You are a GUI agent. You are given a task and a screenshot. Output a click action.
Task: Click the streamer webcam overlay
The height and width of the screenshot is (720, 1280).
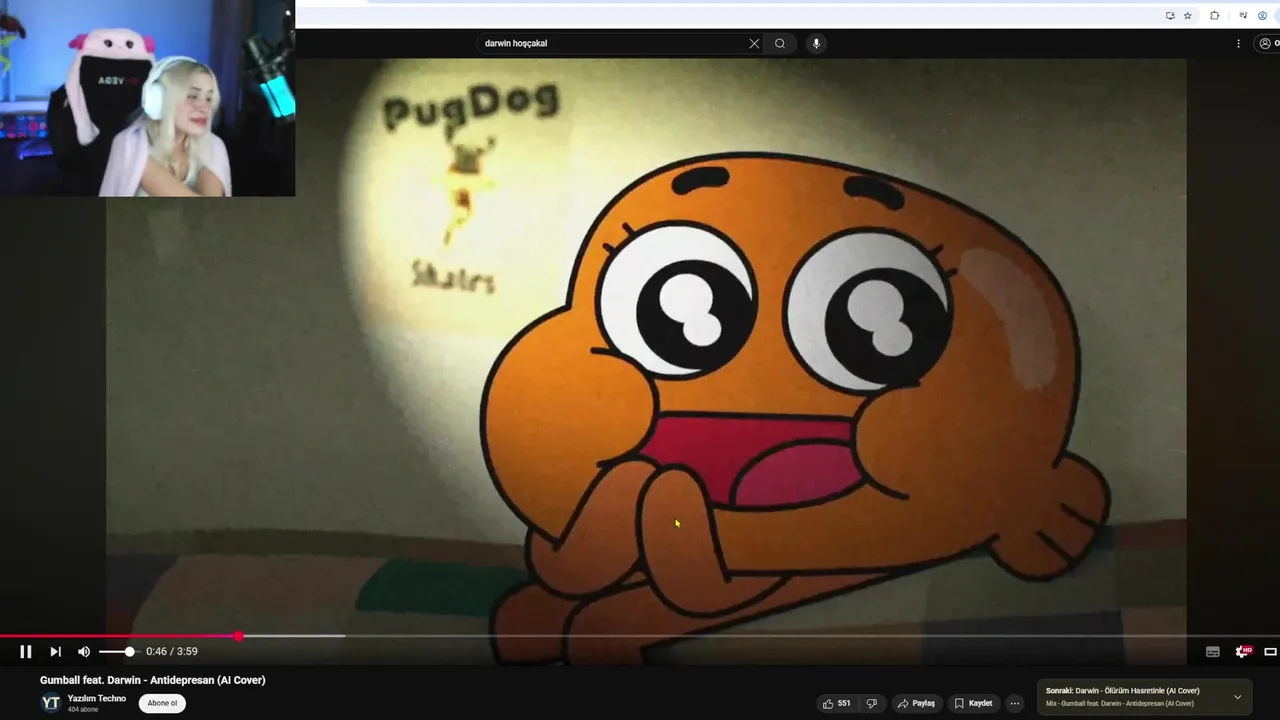[147, 98]
